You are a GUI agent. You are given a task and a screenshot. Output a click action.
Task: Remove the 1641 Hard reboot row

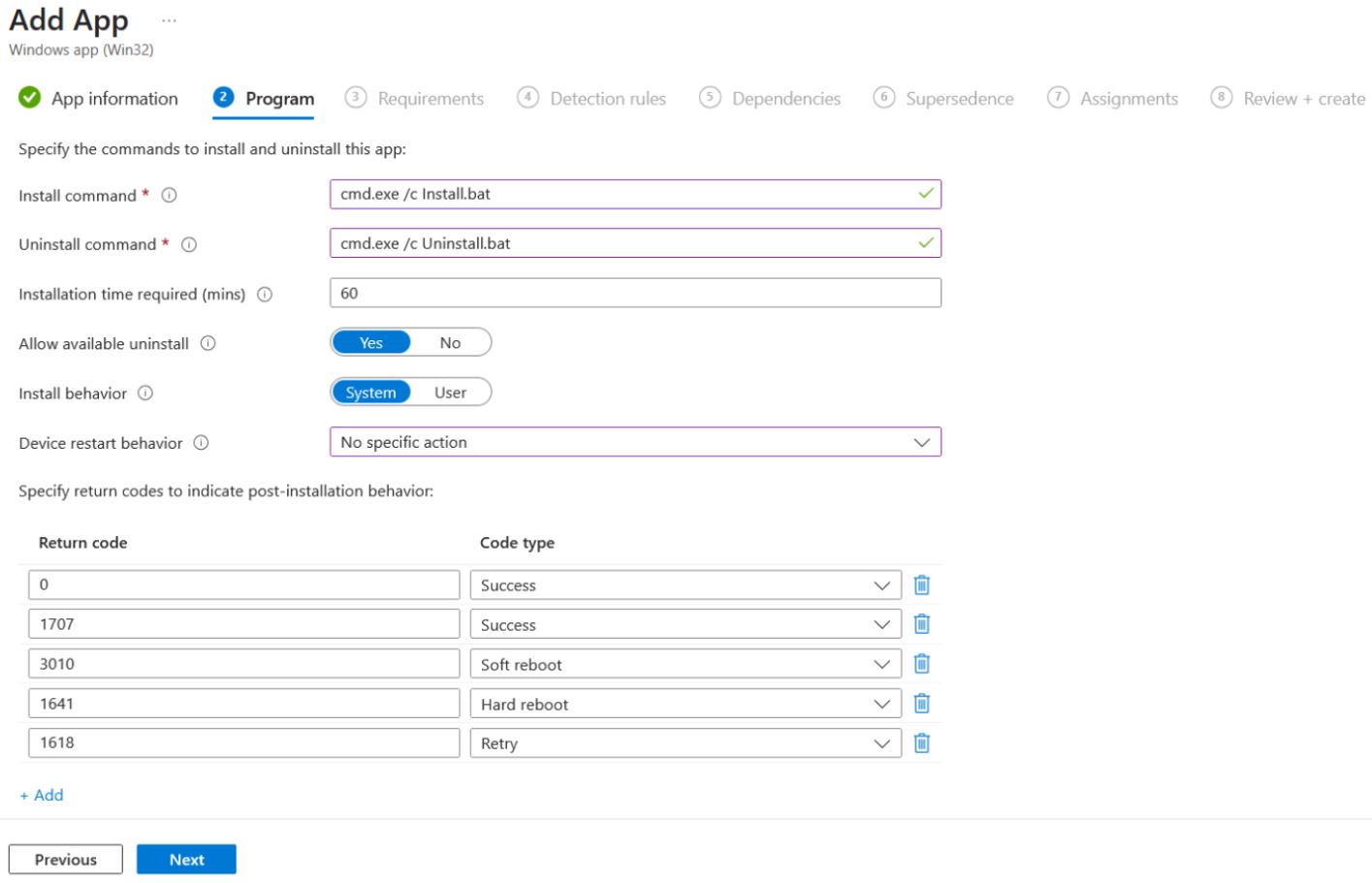pos(921,704)
